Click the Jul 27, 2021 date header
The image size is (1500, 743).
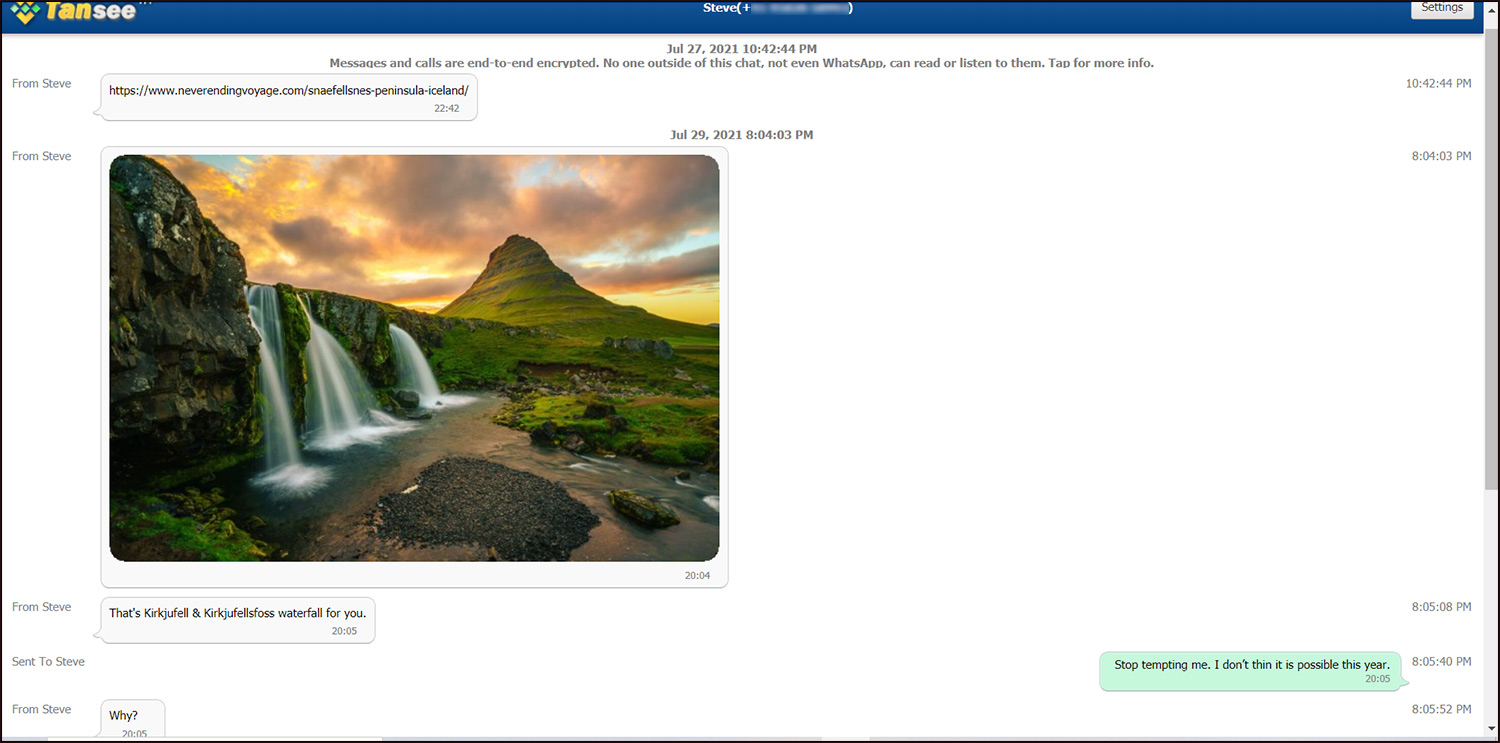point(741,48)
